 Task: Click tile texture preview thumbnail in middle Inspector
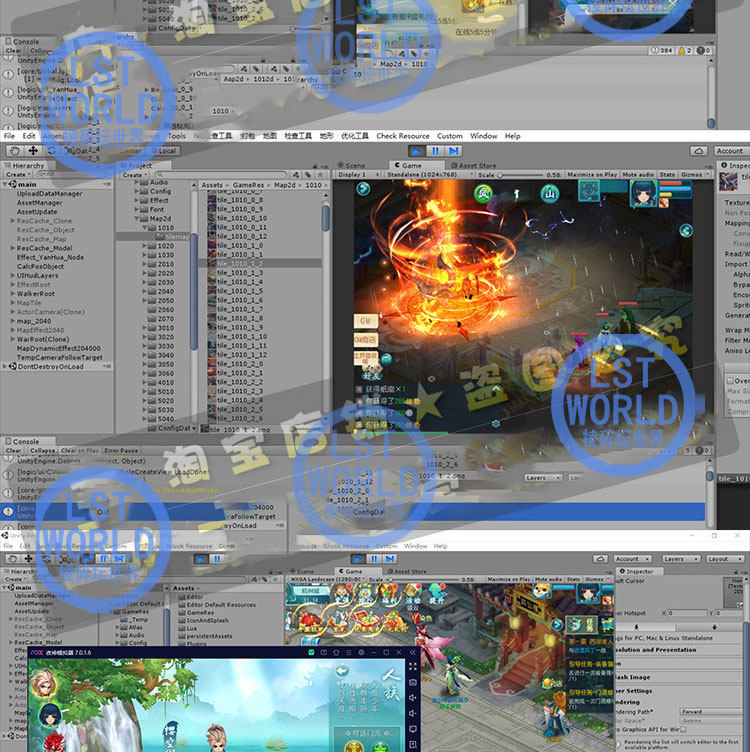pos(728,181)
